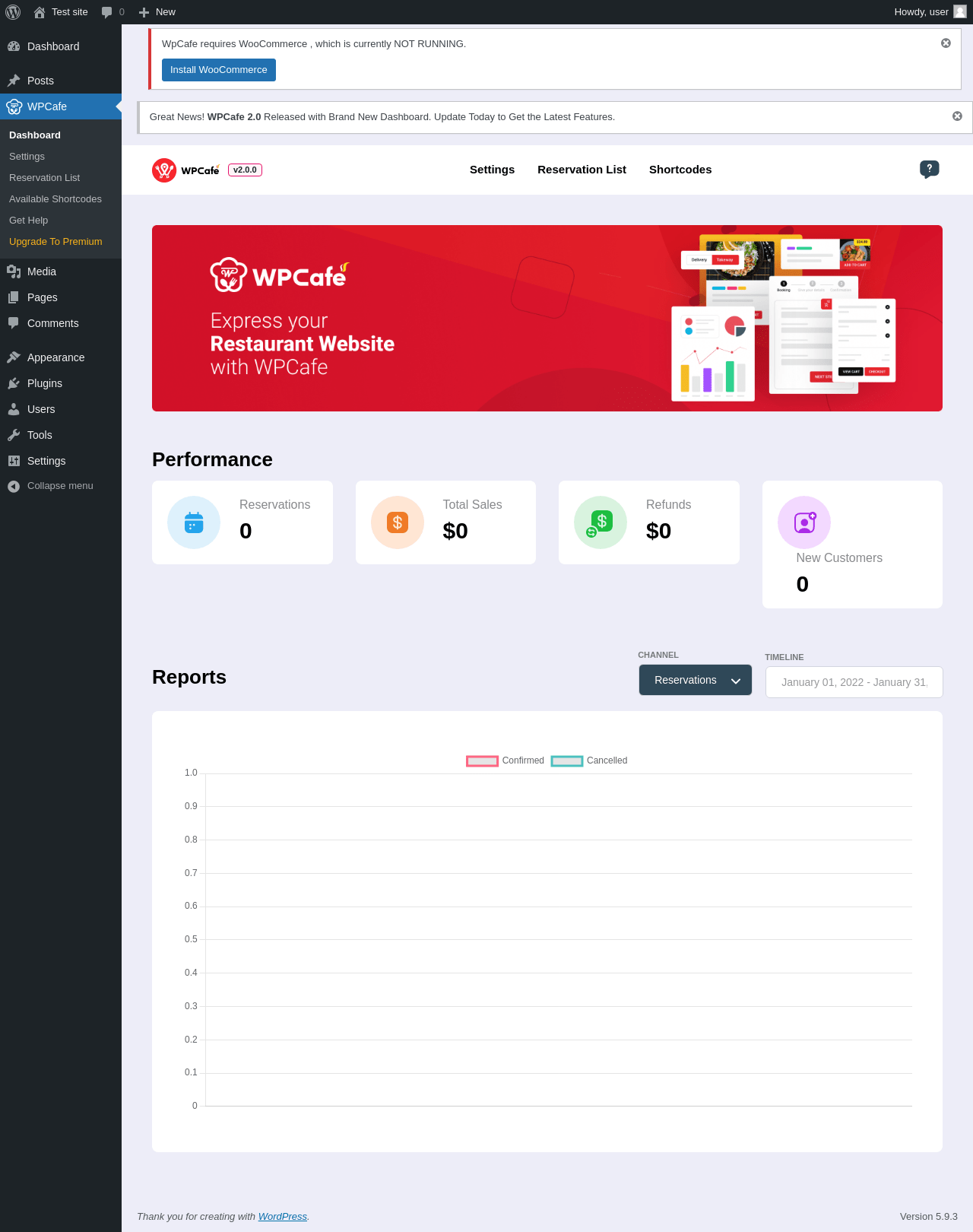973x1232 pixels.
Task: Open the Test site home icon
Action: pos(40,12)
